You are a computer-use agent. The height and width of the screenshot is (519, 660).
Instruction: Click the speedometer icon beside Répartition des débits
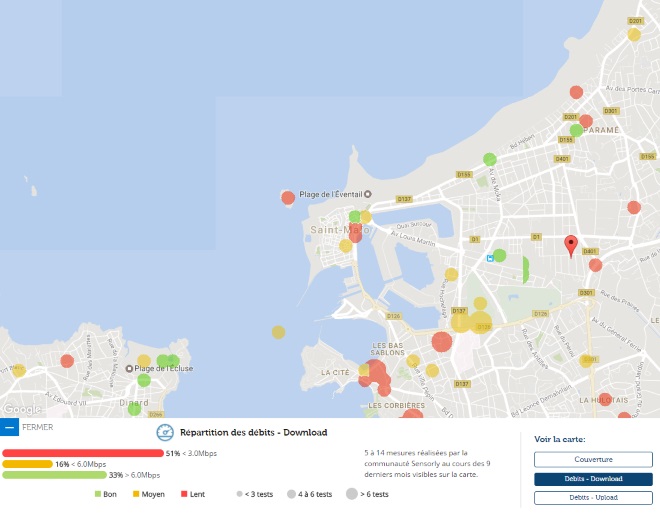pyautogui.click(x=165, y=432)
